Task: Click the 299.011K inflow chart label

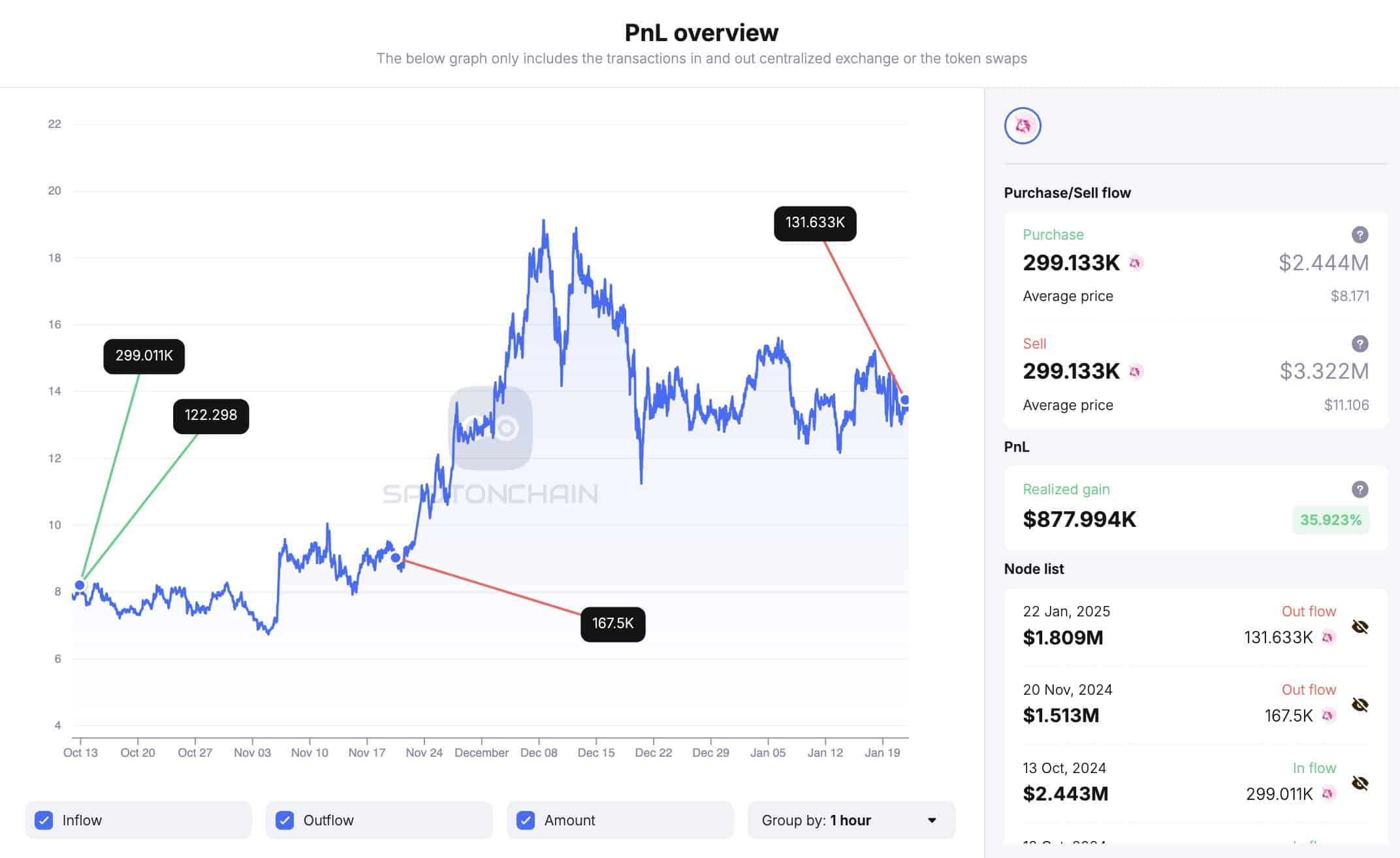Action: 144,357
